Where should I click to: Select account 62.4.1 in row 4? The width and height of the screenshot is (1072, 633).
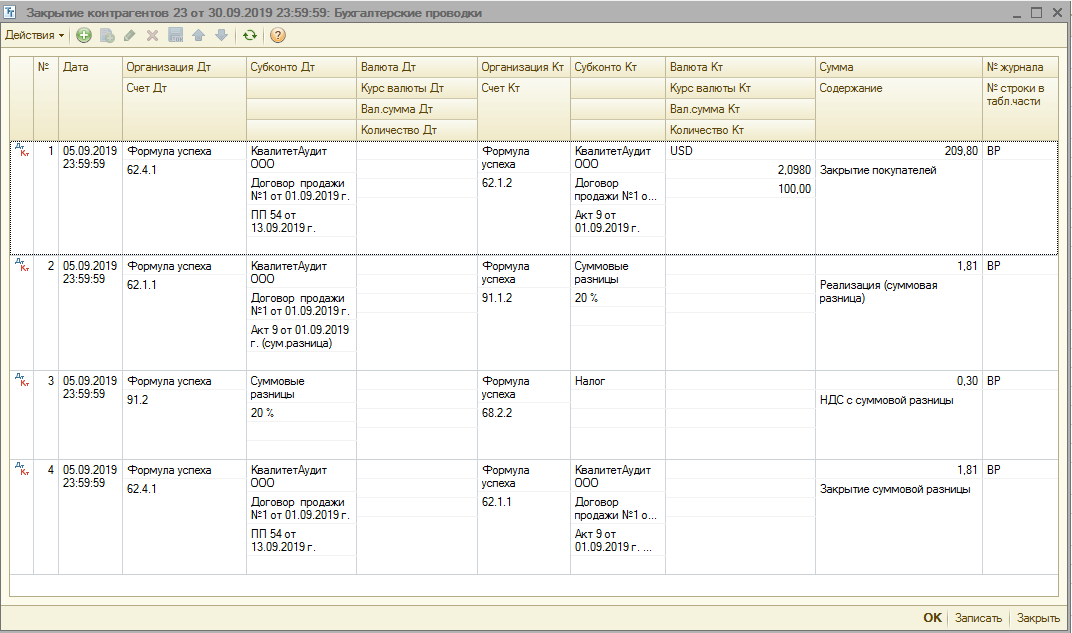(x=142, y=489)
